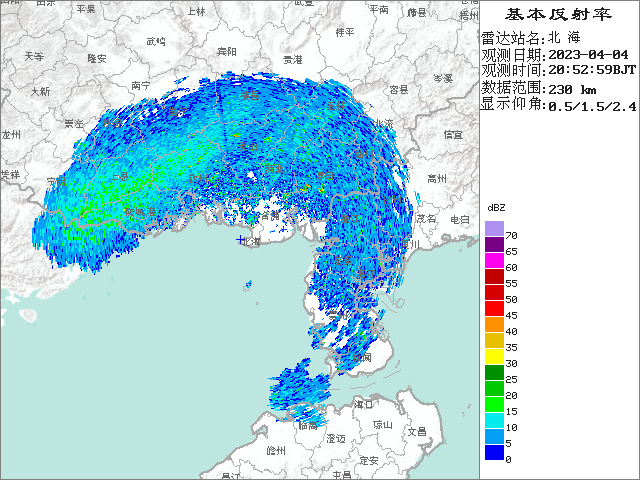
Task: Click the 钦州 label in the echo
Action: coord(198,178)
